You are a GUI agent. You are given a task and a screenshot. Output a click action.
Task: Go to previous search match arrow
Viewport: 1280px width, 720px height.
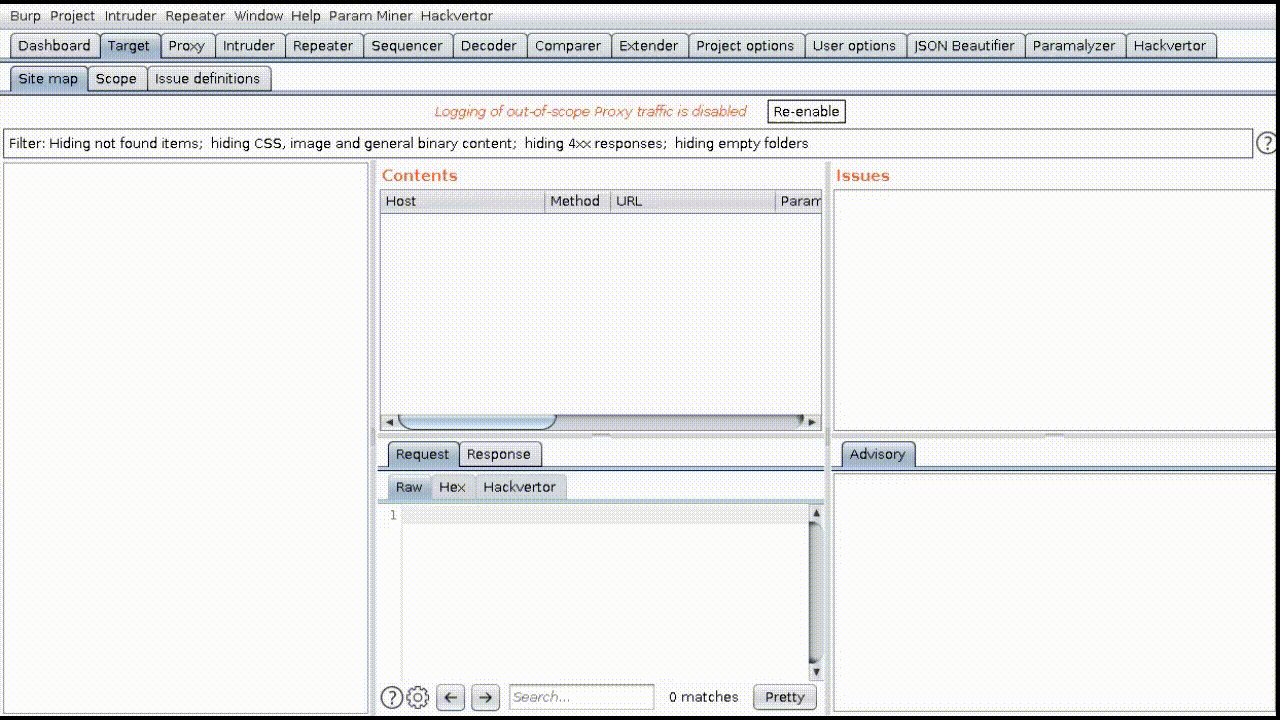coord(451,697)
